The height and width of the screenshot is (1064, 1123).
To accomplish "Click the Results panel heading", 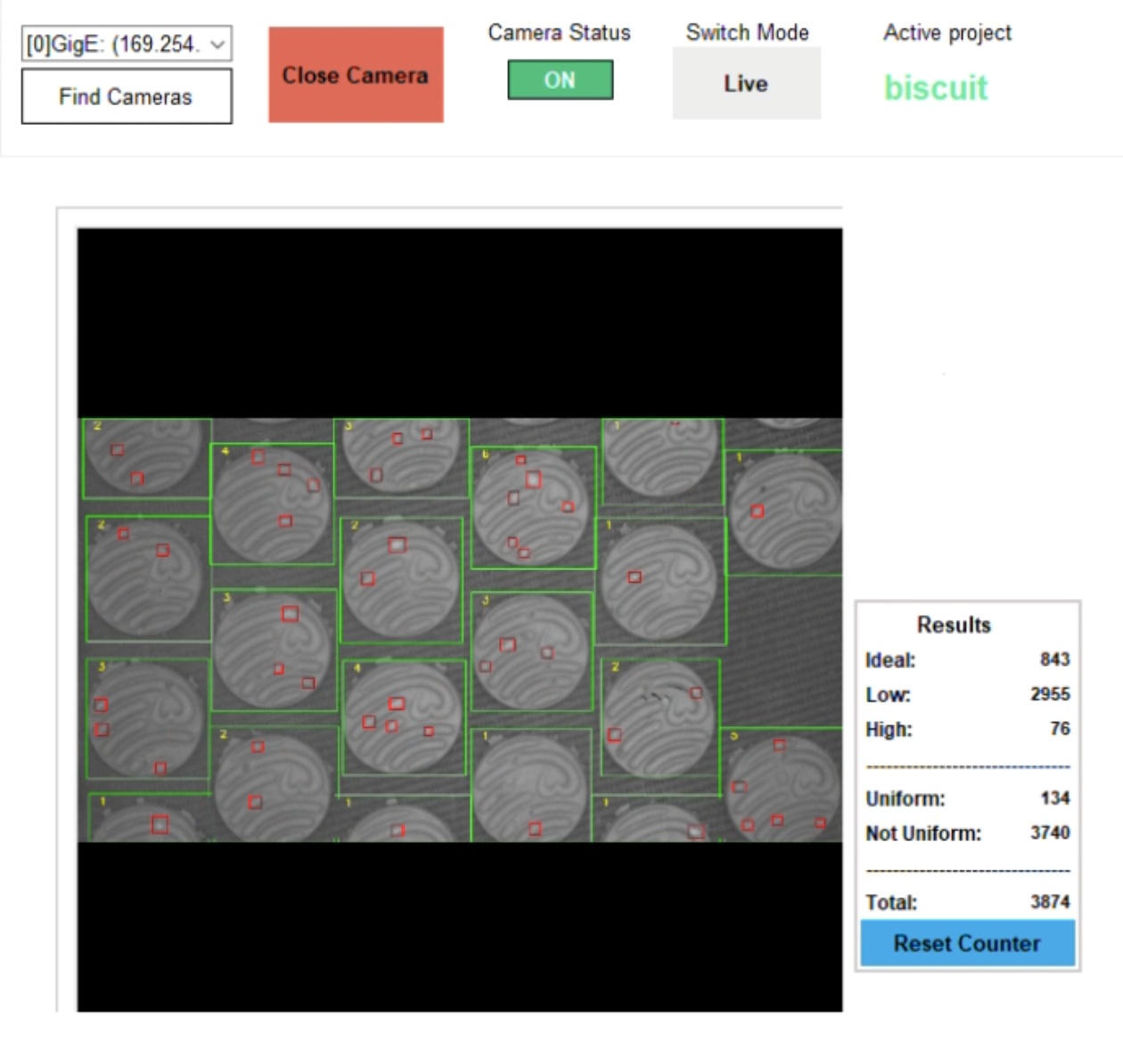I will (x=954, y=625).
